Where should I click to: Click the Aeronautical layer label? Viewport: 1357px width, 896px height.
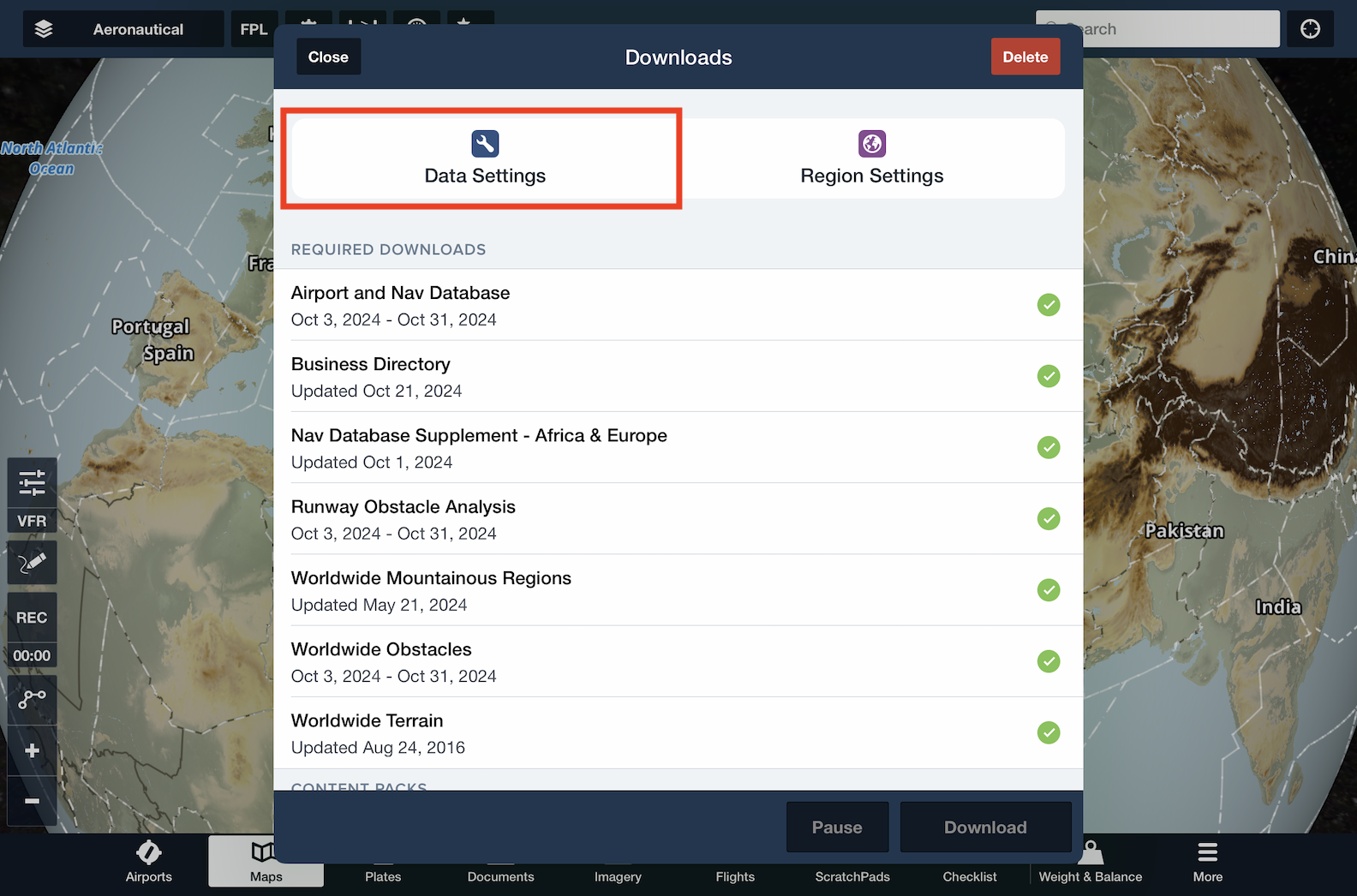(x=138, y=29)
